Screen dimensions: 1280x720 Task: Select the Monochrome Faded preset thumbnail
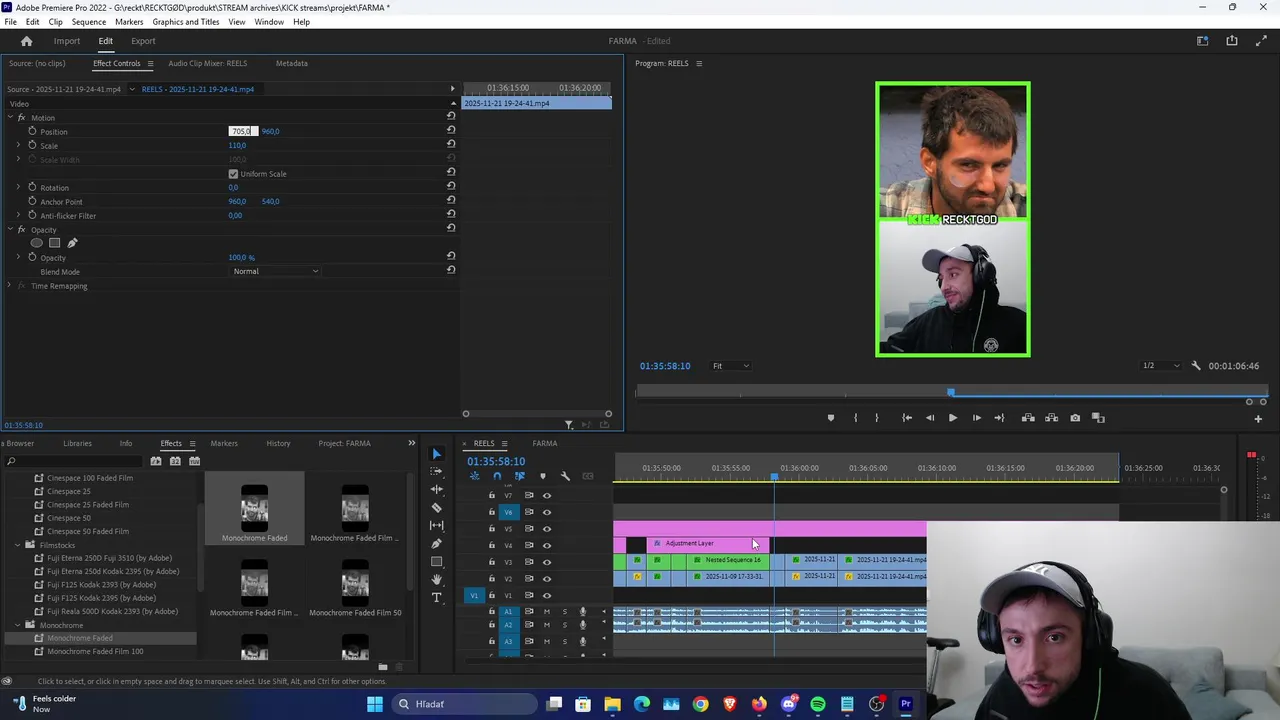(254, 509)
